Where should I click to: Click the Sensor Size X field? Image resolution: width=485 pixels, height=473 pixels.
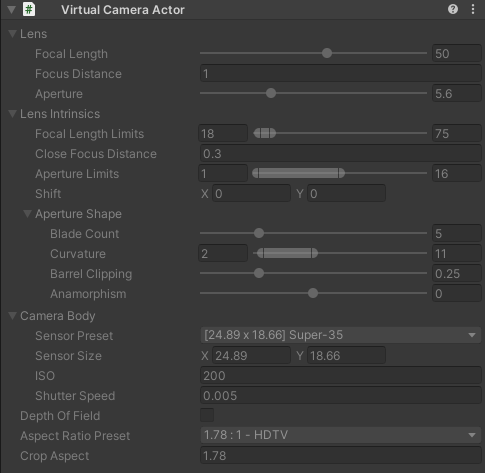(251, 356)
